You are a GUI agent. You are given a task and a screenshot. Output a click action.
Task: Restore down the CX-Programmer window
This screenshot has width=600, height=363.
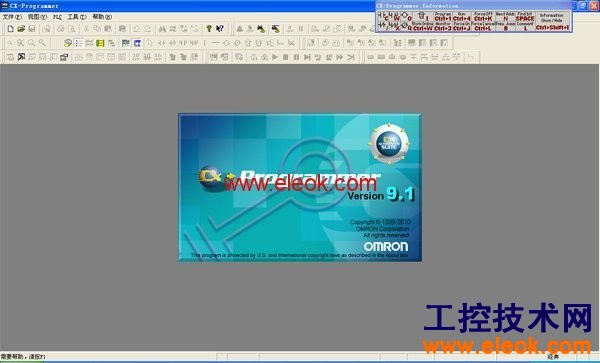tap(583, 5)
